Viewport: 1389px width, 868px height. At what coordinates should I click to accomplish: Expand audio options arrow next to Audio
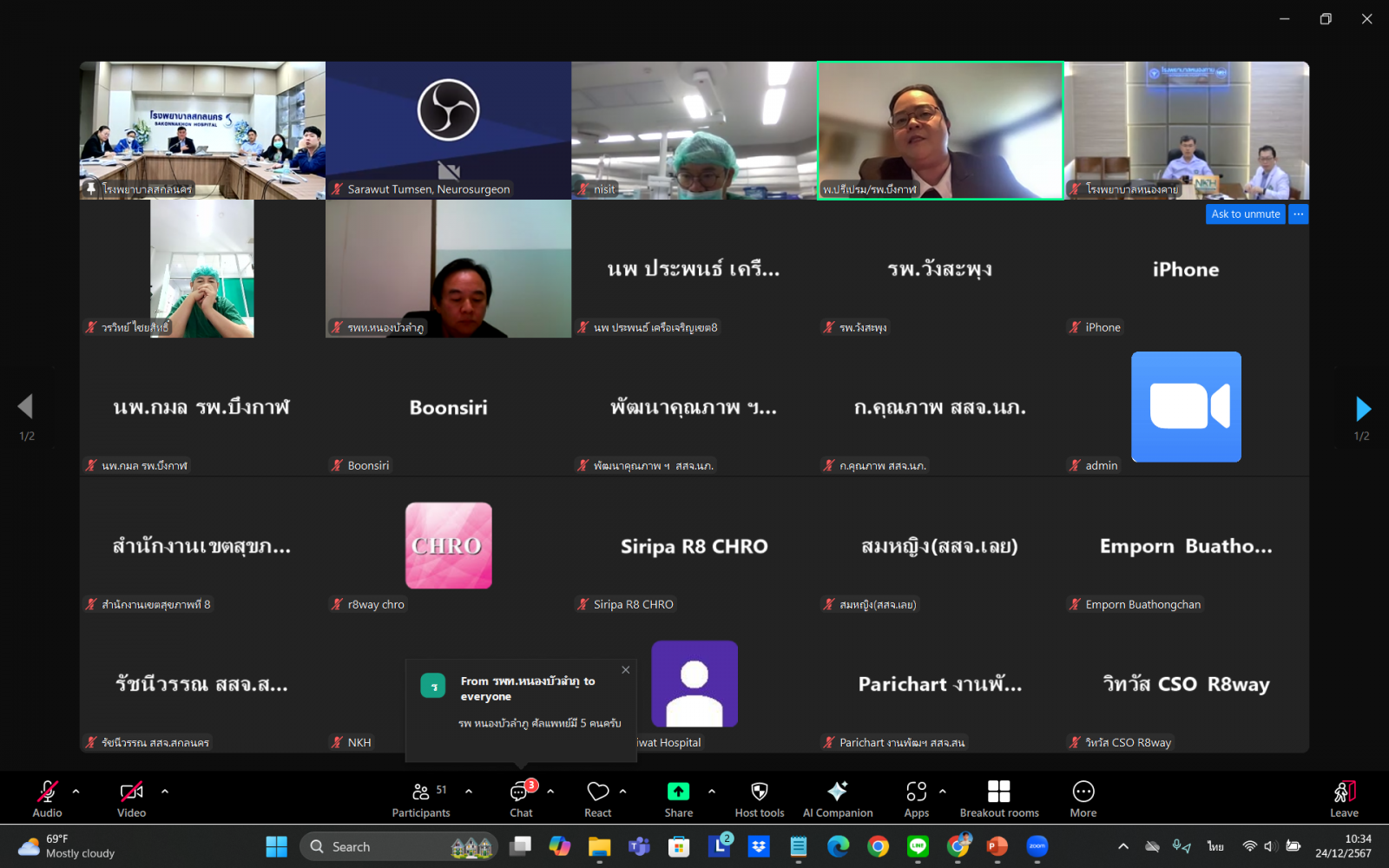coord(76,792)
